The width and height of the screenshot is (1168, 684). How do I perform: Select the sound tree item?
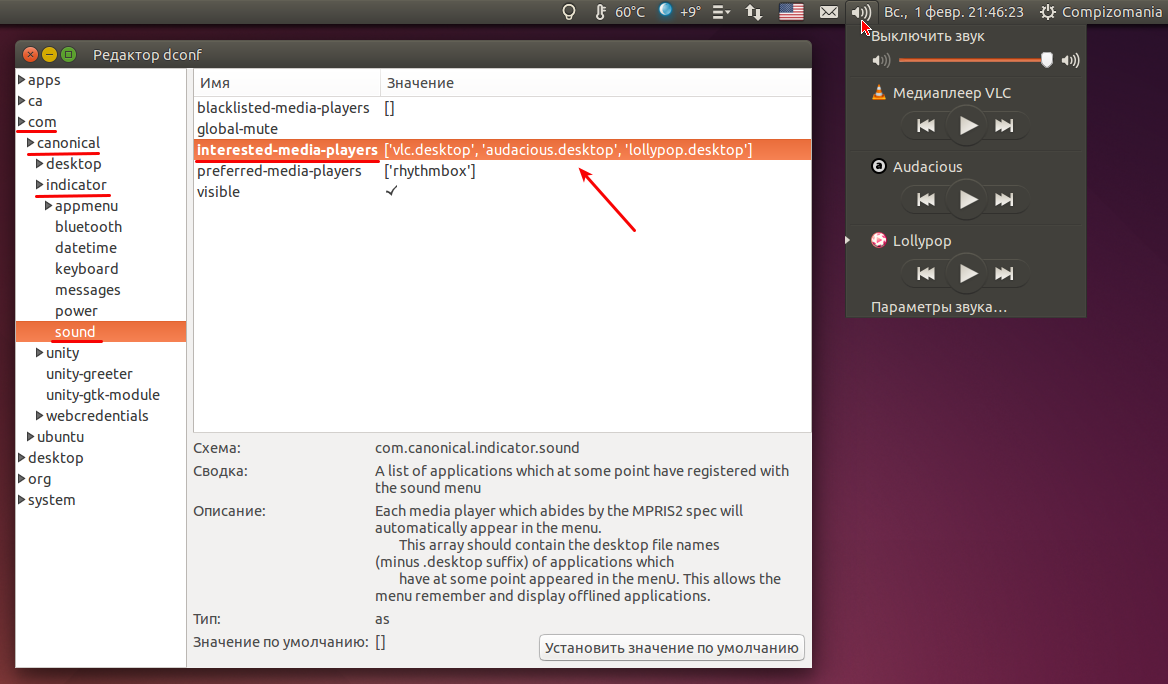tap(101, 332)
